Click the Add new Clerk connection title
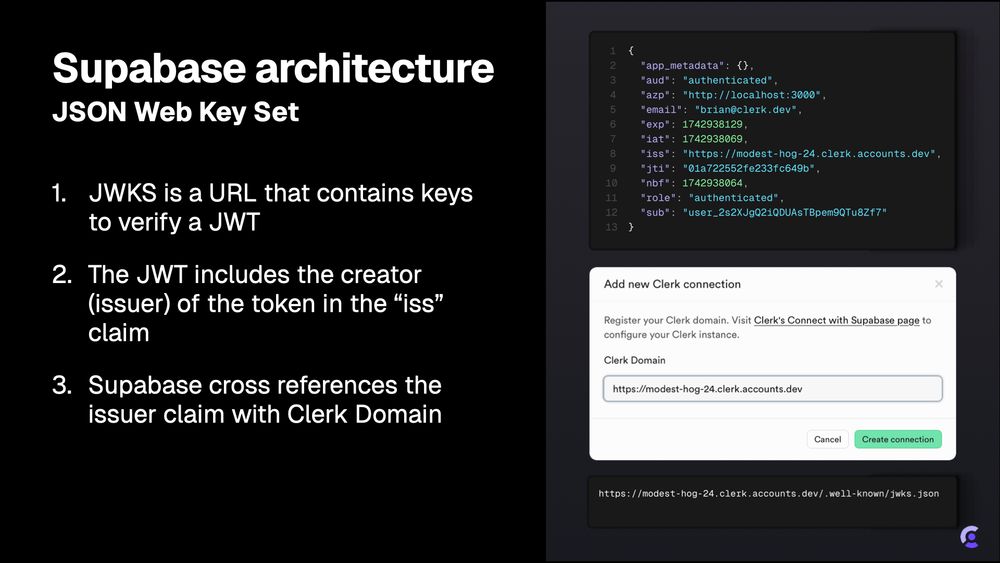 (x=672, y=284)
